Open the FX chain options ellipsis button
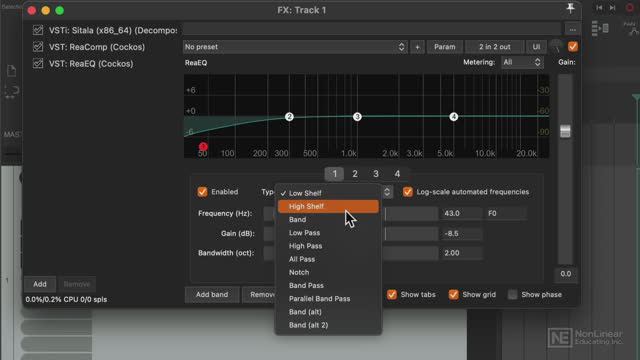 573,29
